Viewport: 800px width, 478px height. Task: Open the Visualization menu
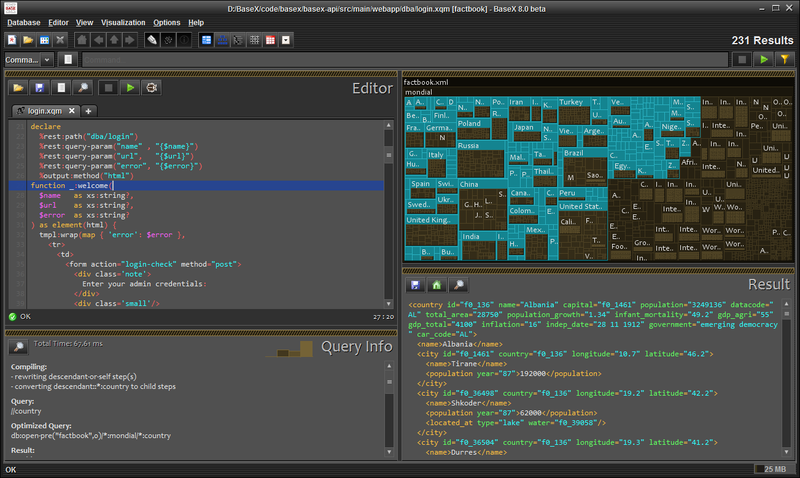tap(123, 22)
